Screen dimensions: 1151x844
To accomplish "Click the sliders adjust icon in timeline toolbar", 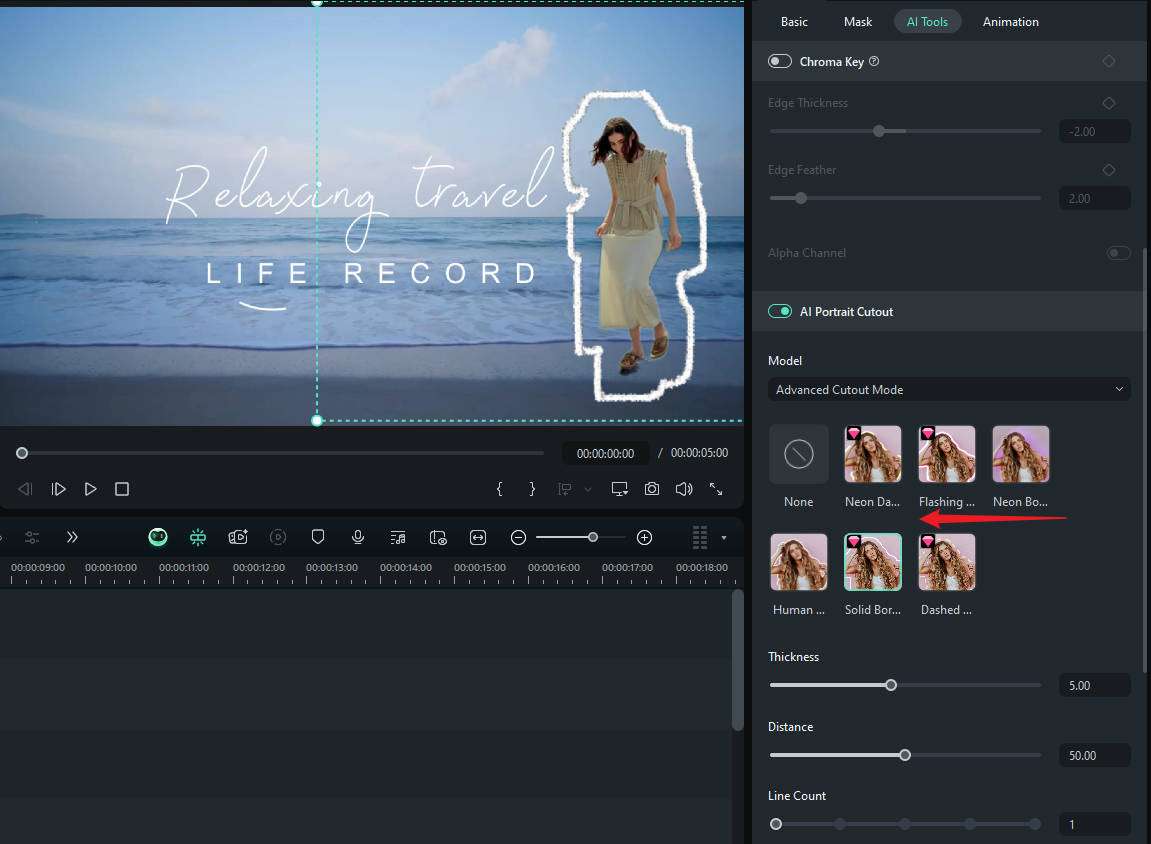I will [32, 538].
